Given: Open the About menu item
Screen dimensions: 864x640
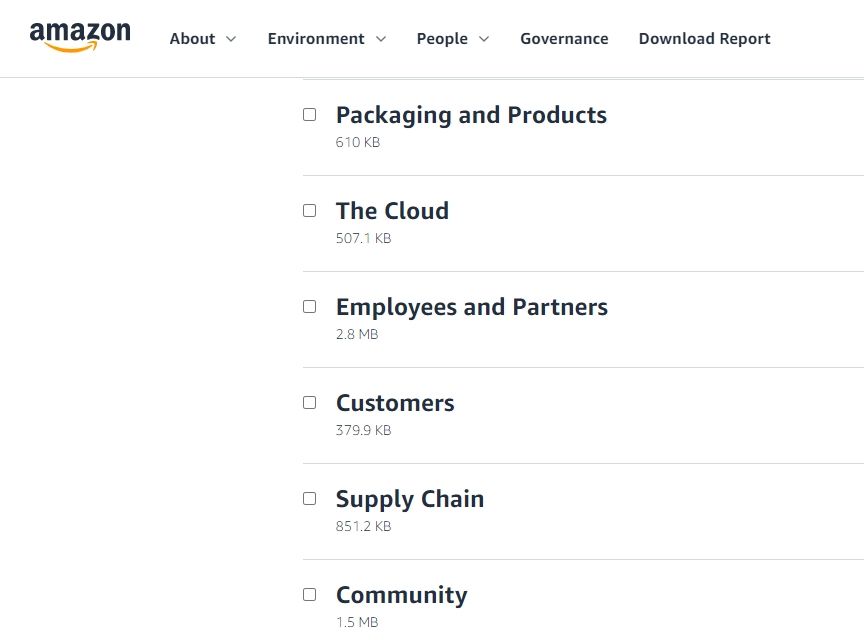Looking at the screenshot, I should coord(192,39).
